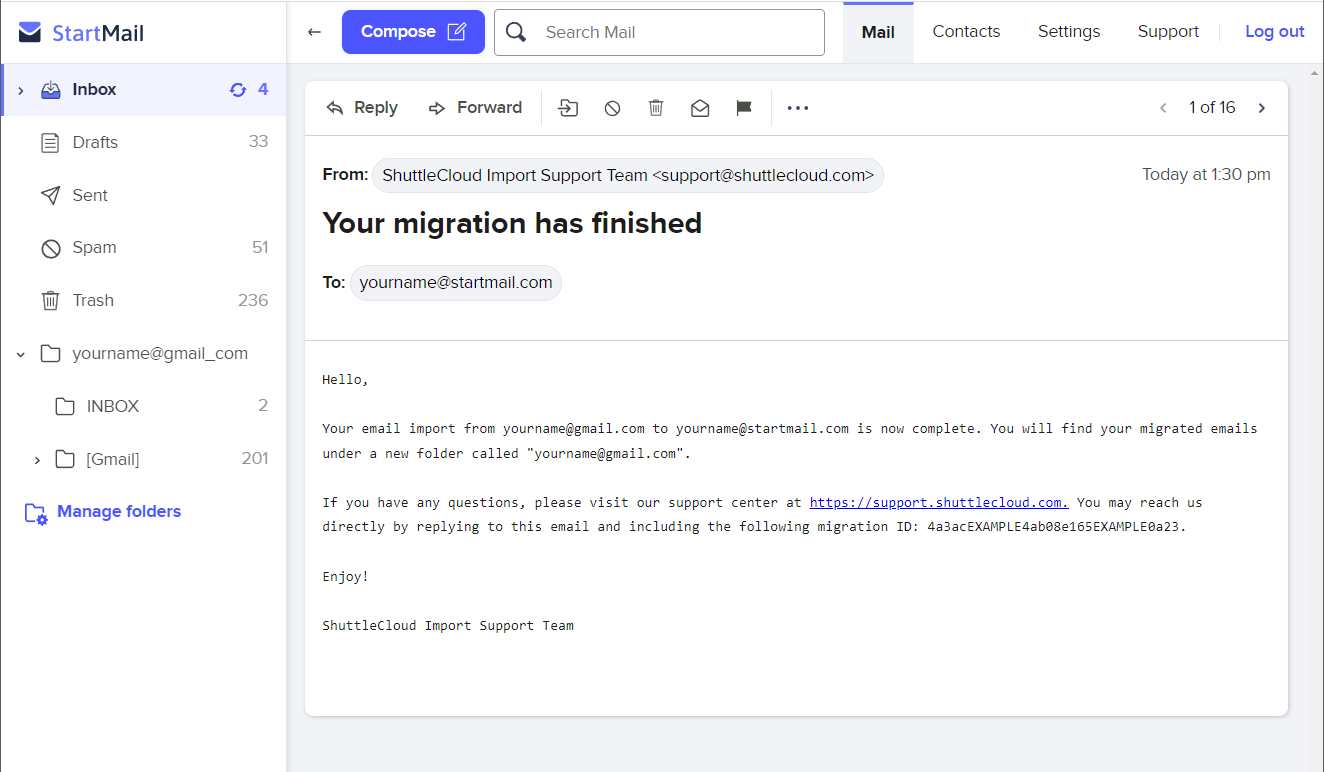Flag this email using the flag icon
The width and height of the screenshot is (1324, 772).
[x=744, y=107]
